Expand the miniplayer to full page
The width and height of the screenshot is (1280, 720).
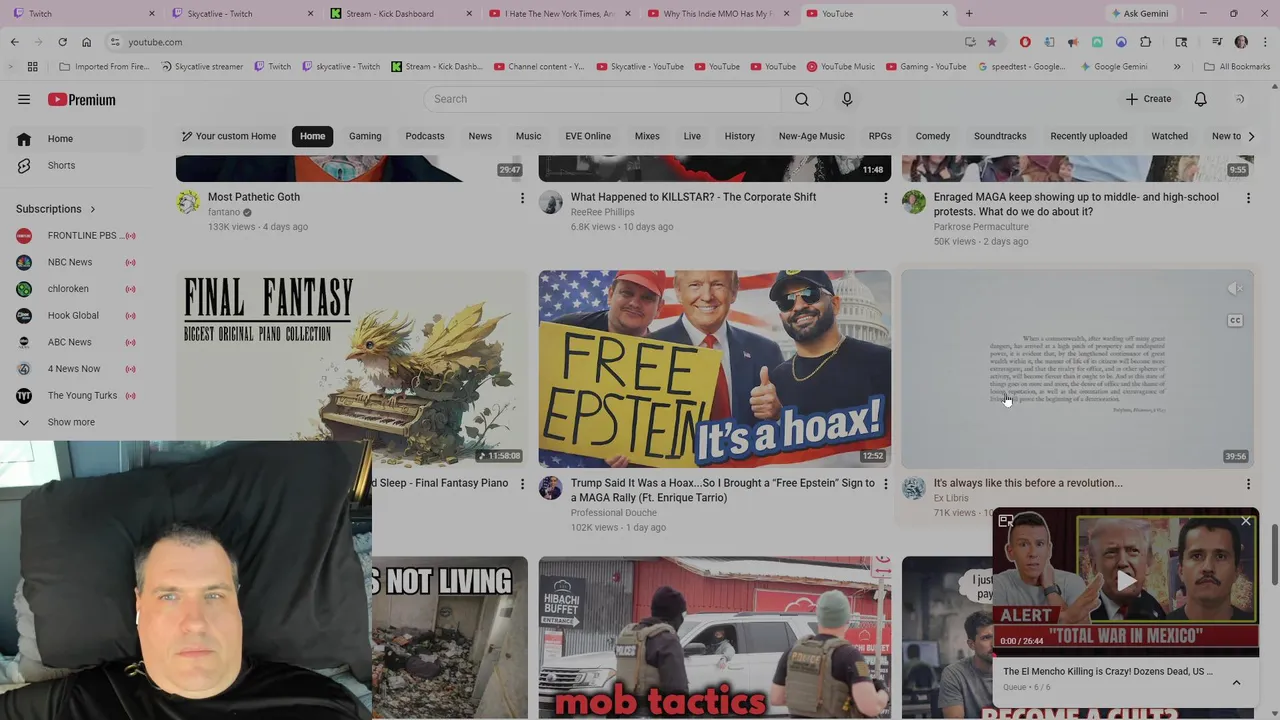pos(1006,521)
